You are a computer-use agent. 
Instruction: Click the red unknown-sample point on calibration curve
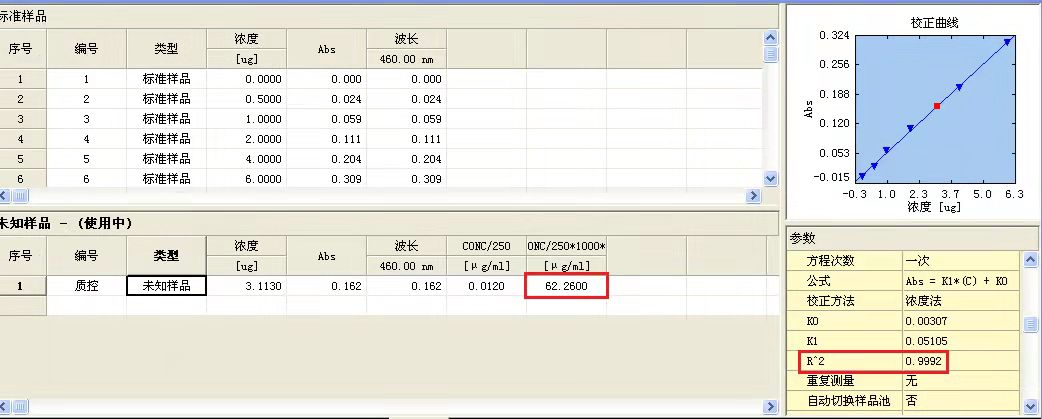(x=937, y=105)
